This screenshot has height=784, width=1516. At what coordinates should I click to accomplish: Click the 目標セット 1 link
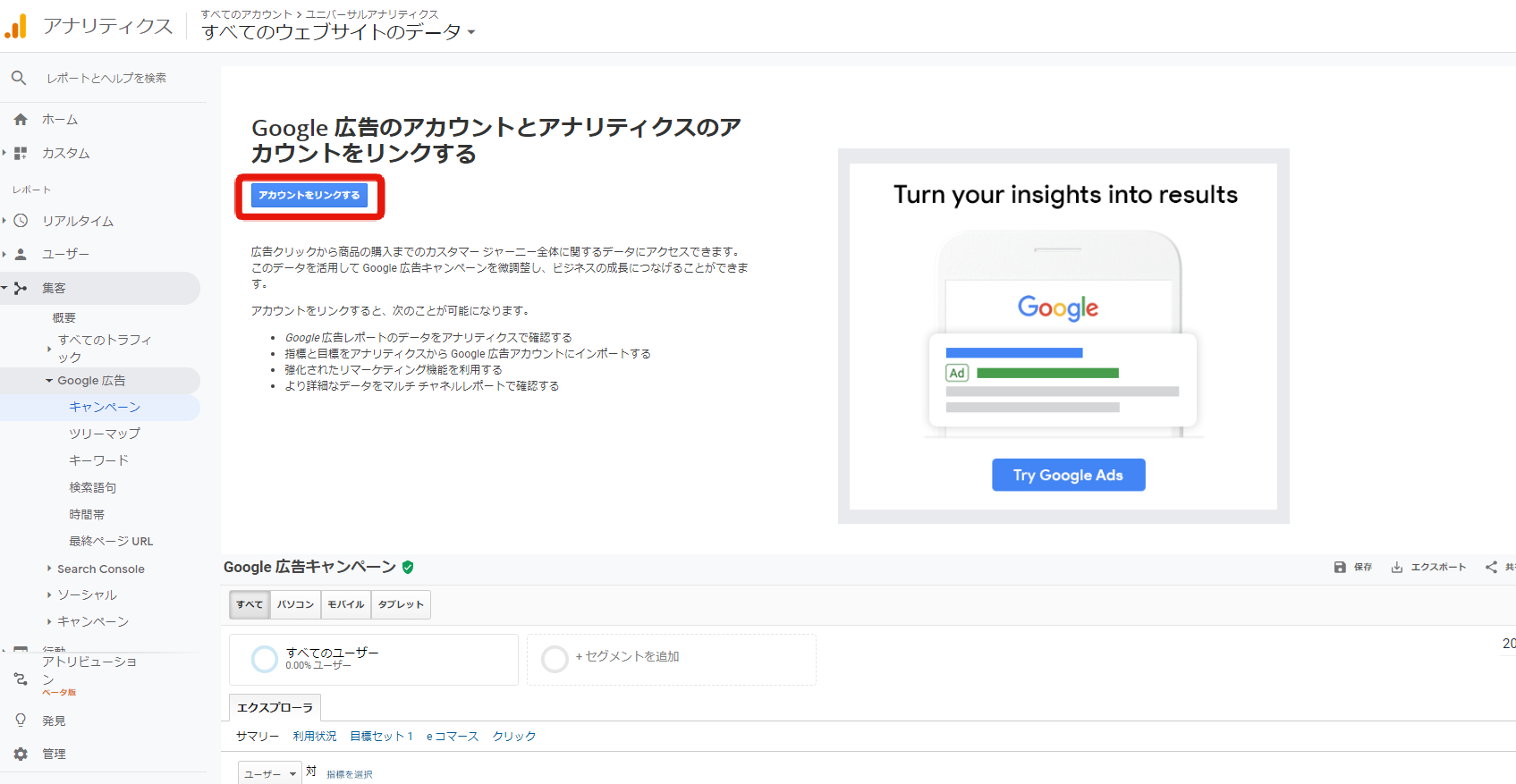point(381,736)
